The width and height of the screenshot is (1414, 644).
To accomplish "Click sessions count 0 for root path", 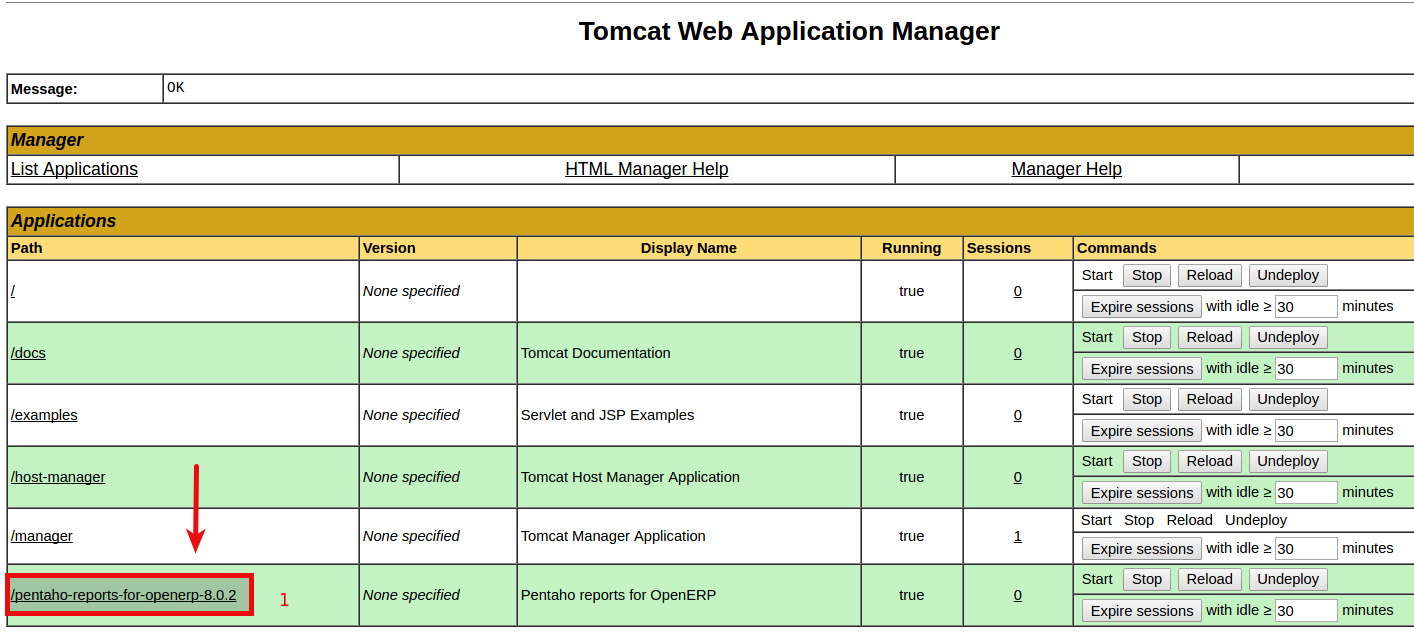I will [x=1018, y=291].
